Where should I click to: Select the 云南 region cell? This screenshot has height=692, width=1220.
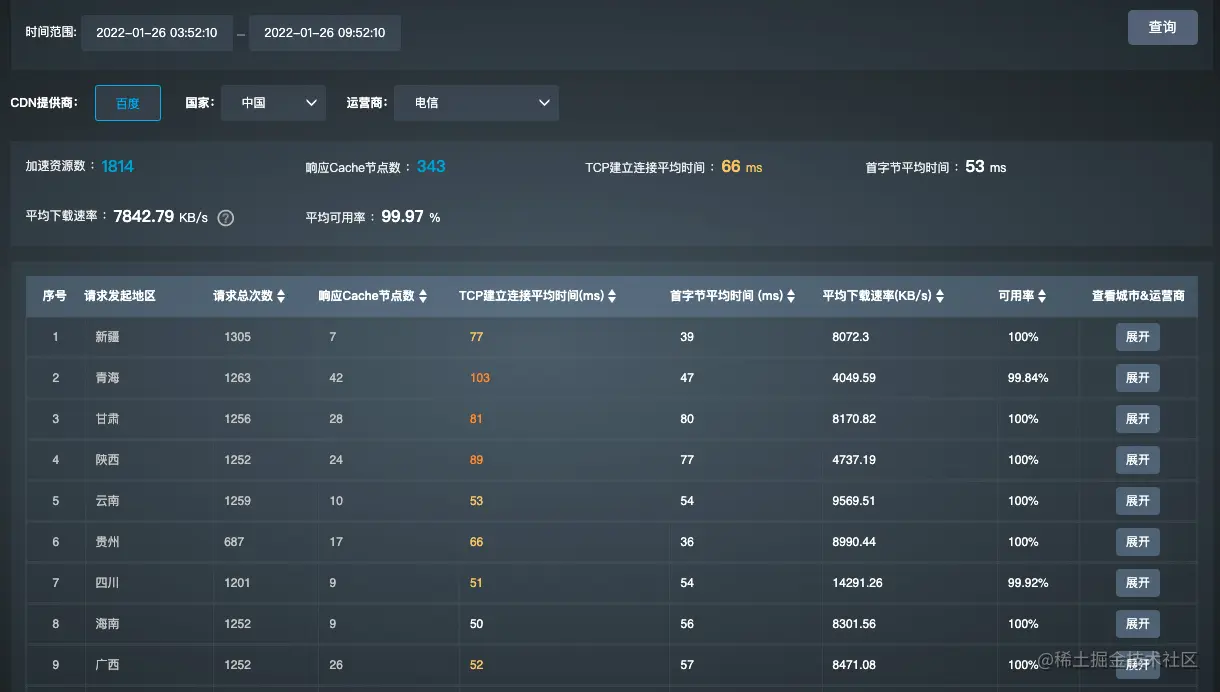107,501
